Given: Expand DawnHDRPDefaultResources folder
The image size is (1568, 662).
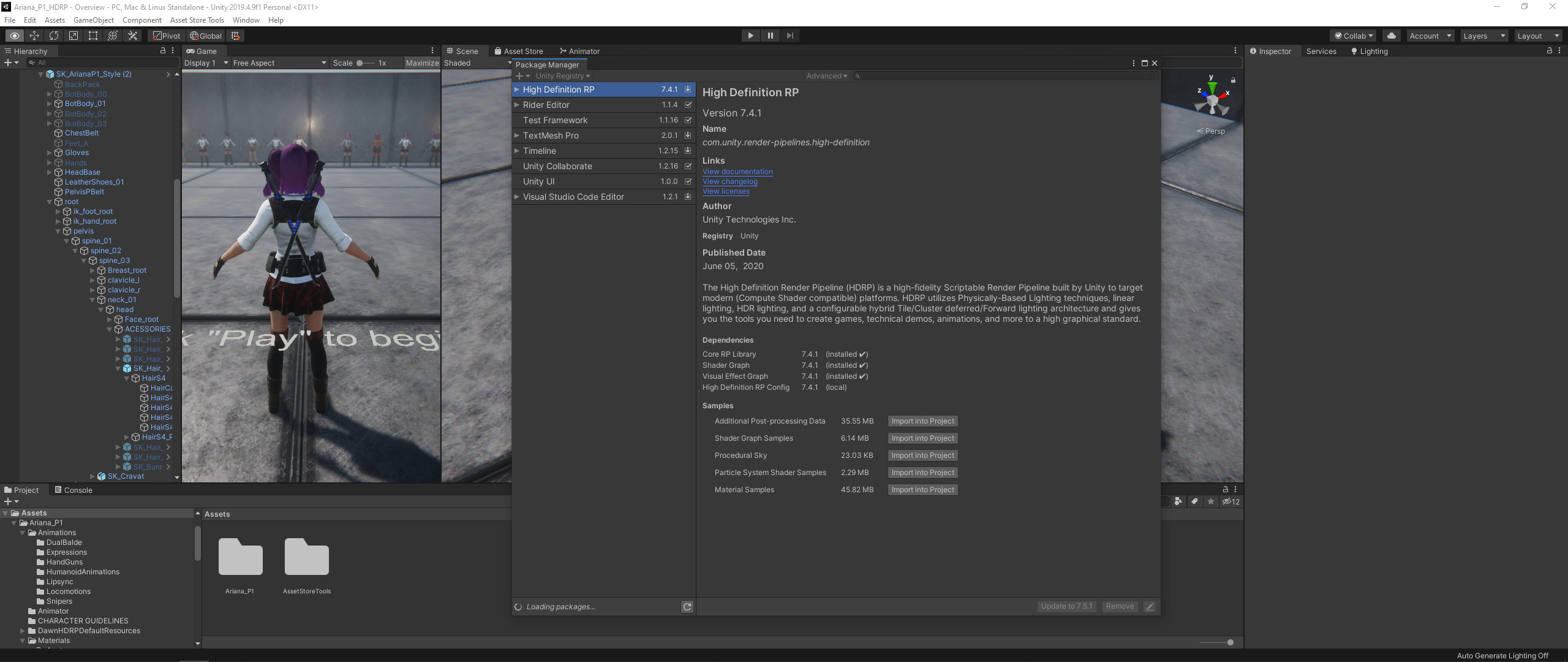Looking at the screenshot, I should (23, 631).
